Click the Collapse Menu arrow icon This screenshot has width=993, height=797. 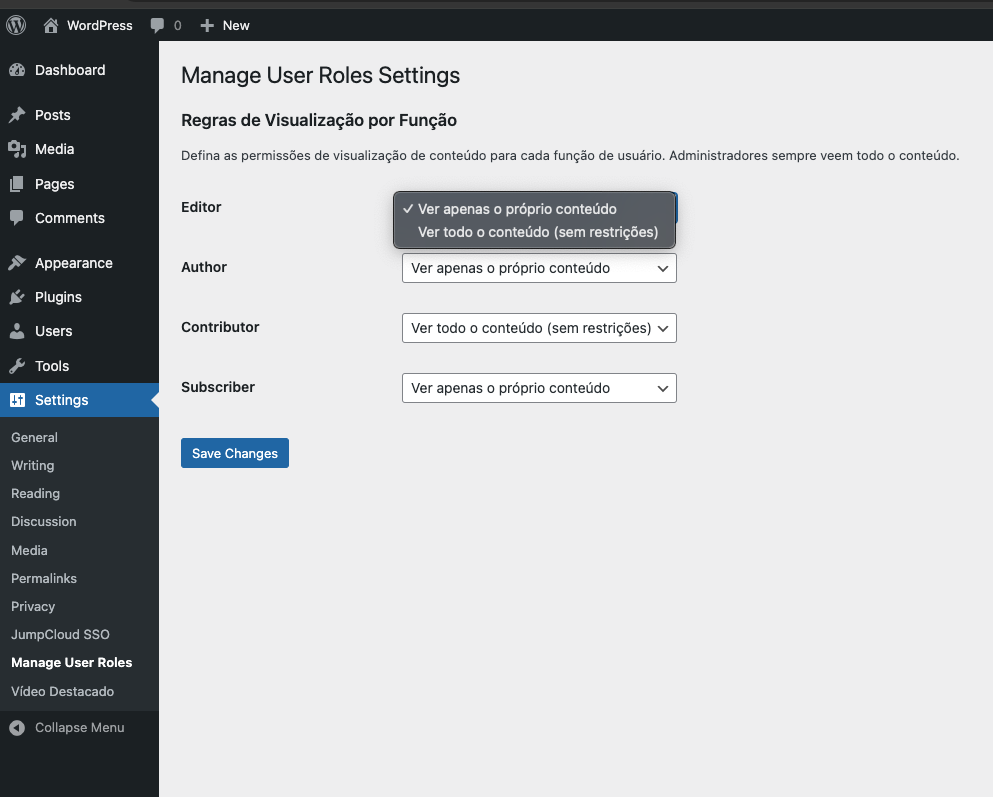point(17,728)
